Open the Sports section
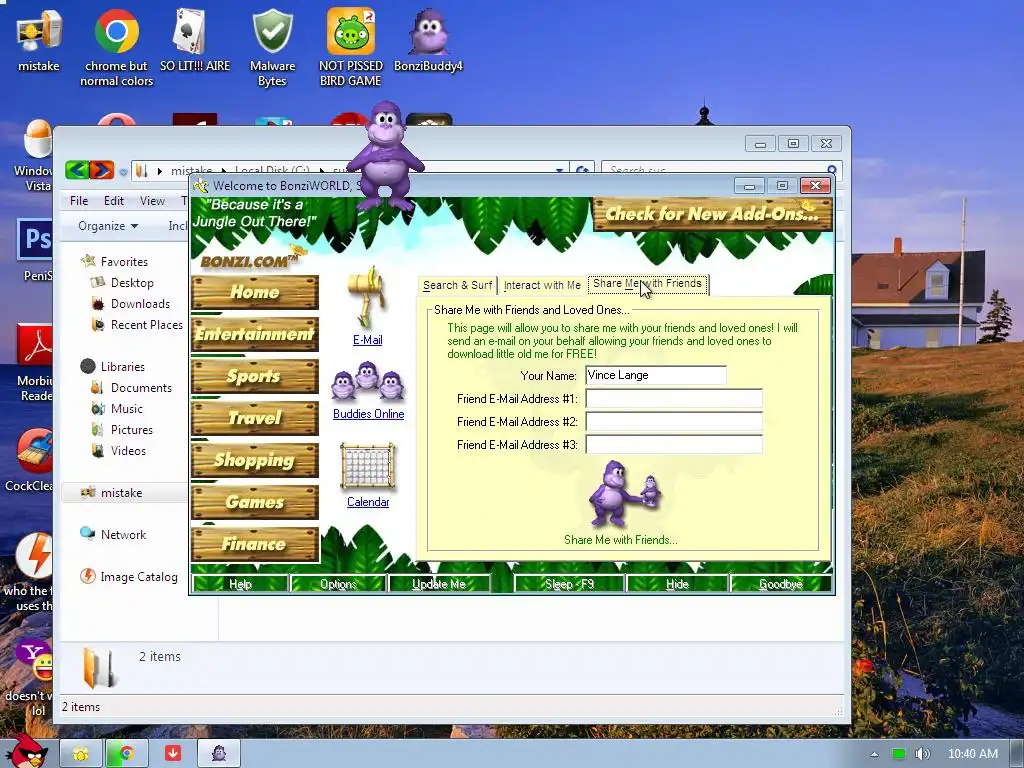Image resolution: width=1024 pixels, height=768 pixels. tap(255, 376)
